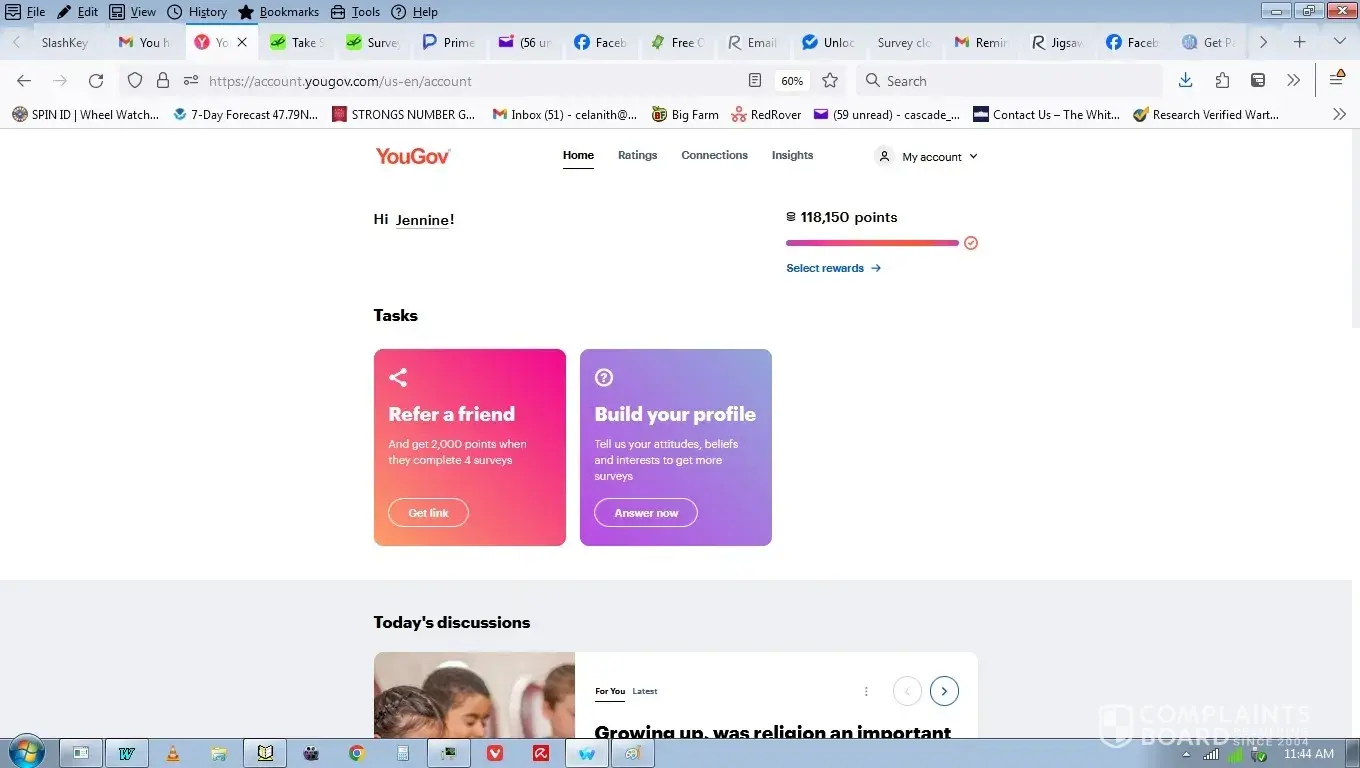Launch Chrome from the Windows taskbar

(x=357, y=753)
